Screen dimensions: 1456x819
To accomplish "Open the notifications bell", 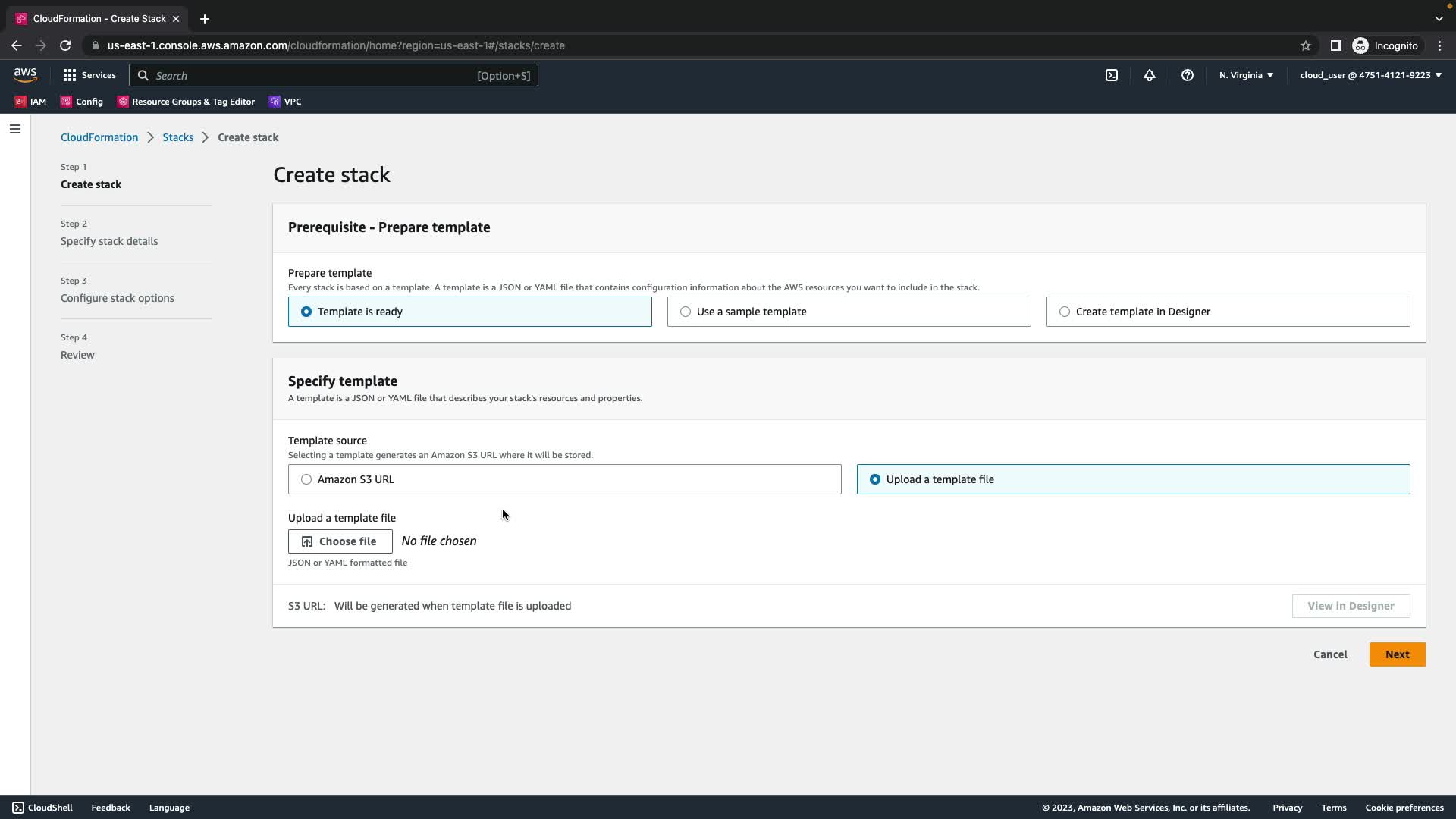I will (1149, 75).
